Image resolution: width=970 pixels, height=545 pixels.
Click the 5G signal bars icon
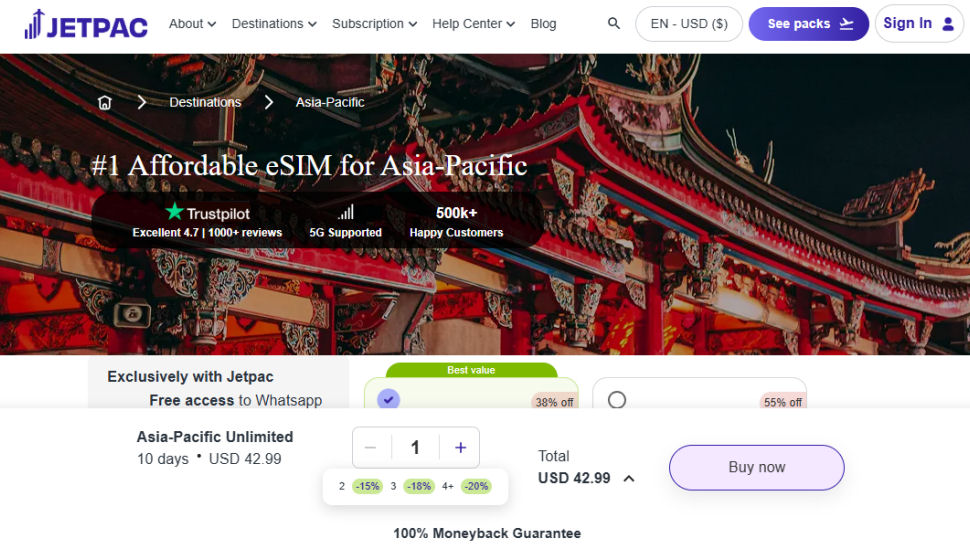346,213
